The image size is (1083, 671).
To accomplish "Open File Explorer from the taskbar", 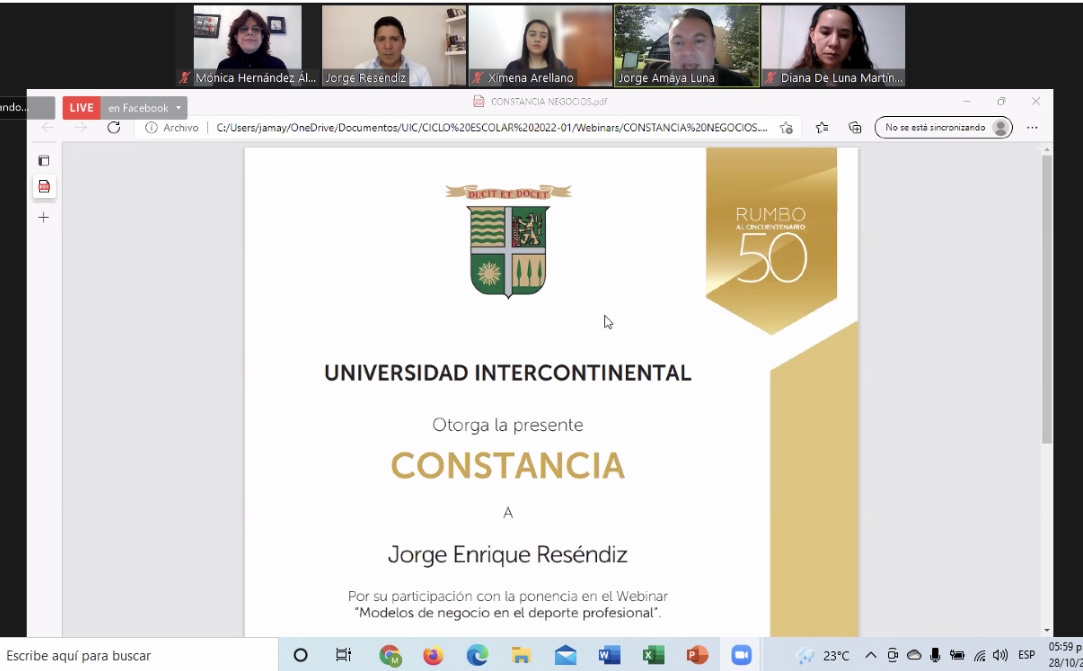I will (521, 655).
